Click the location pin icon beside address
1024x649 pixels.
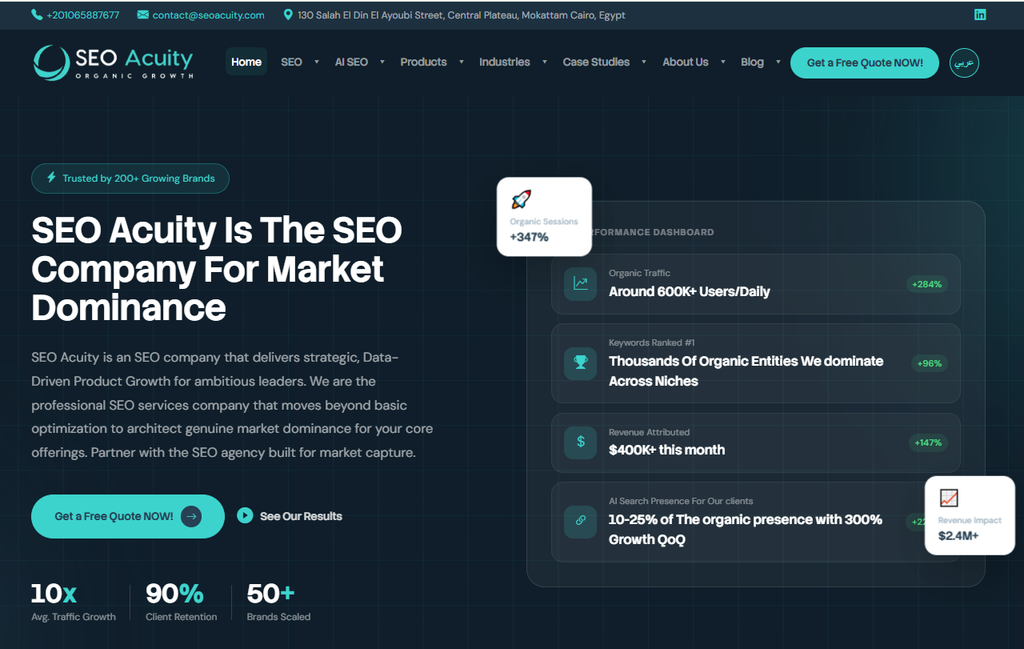pos(288,15)
